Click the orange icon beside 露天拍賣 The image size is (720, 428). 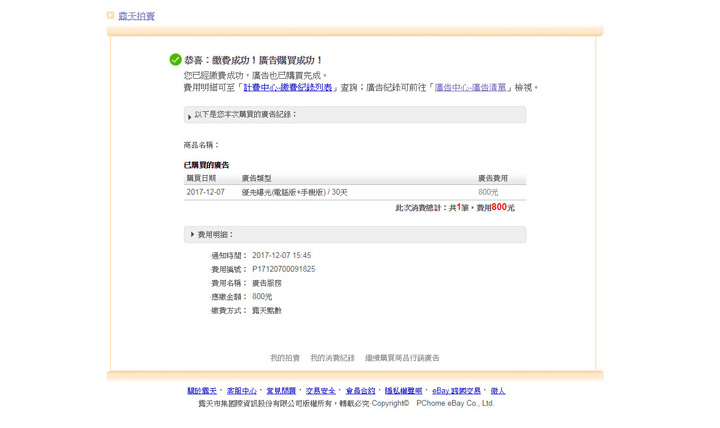click(111, 16)
